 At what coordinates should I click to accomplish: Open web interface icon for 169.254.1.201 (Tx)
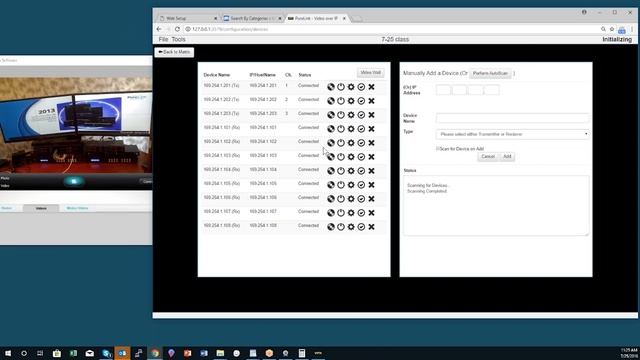[331, 87]
